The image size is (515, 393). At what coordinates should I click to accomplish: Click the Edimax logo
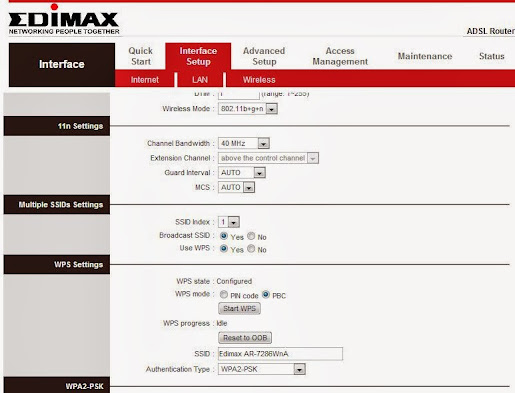64,19
